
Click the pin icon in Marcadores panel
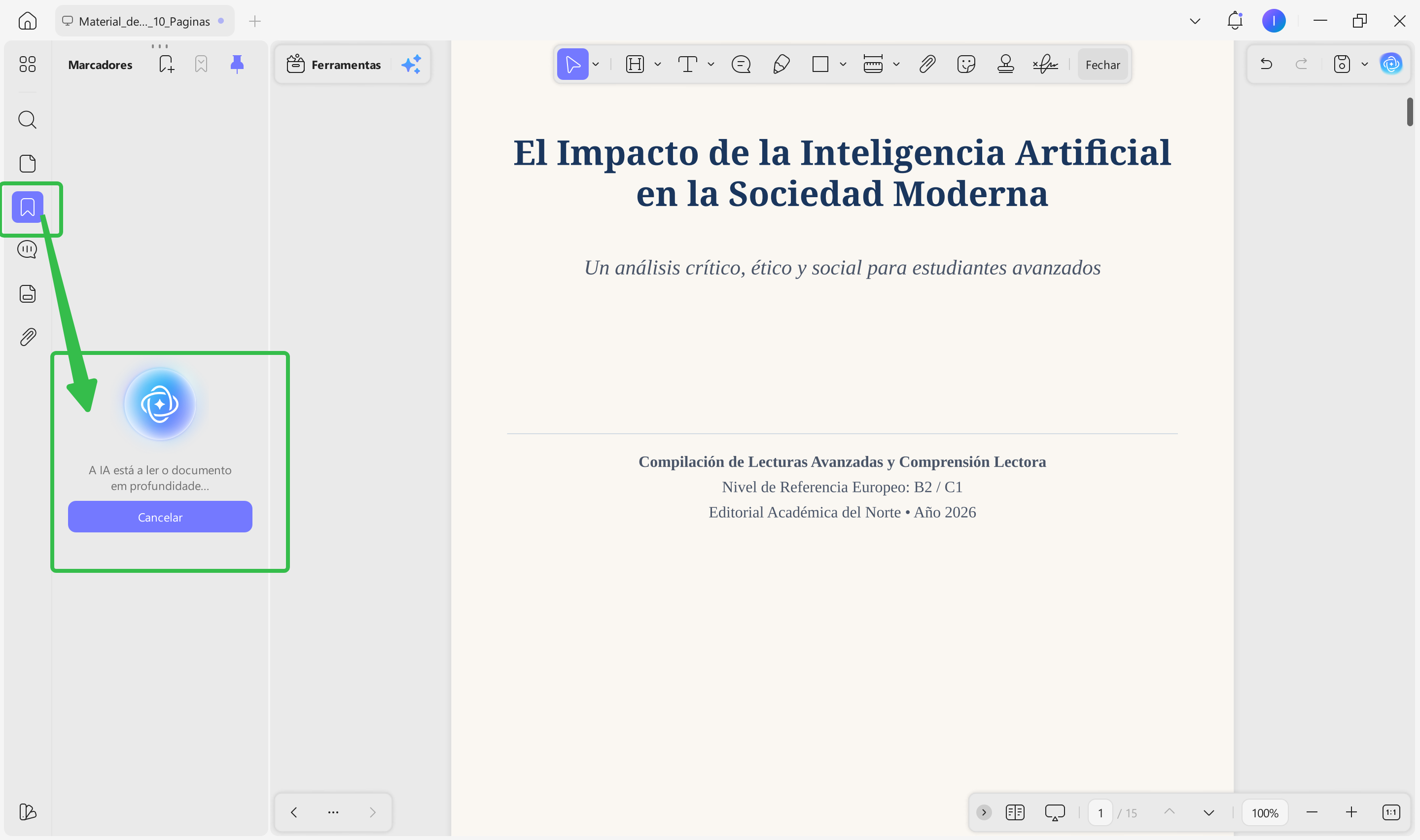pos(237,64)
